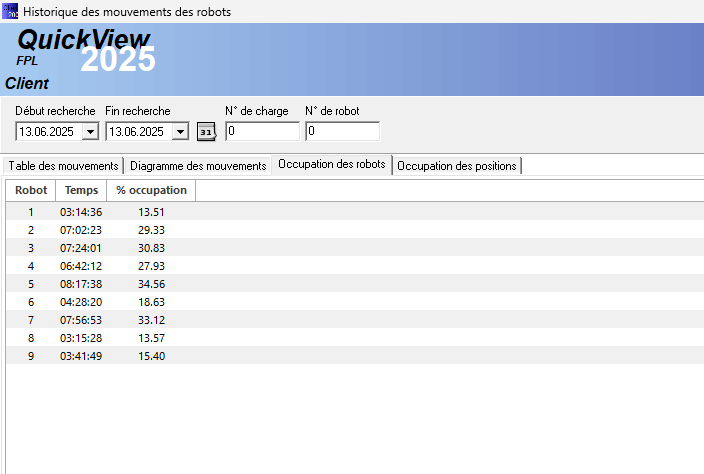
Task: Open the Début recherche date dropdown arrow
Action: 90,132
